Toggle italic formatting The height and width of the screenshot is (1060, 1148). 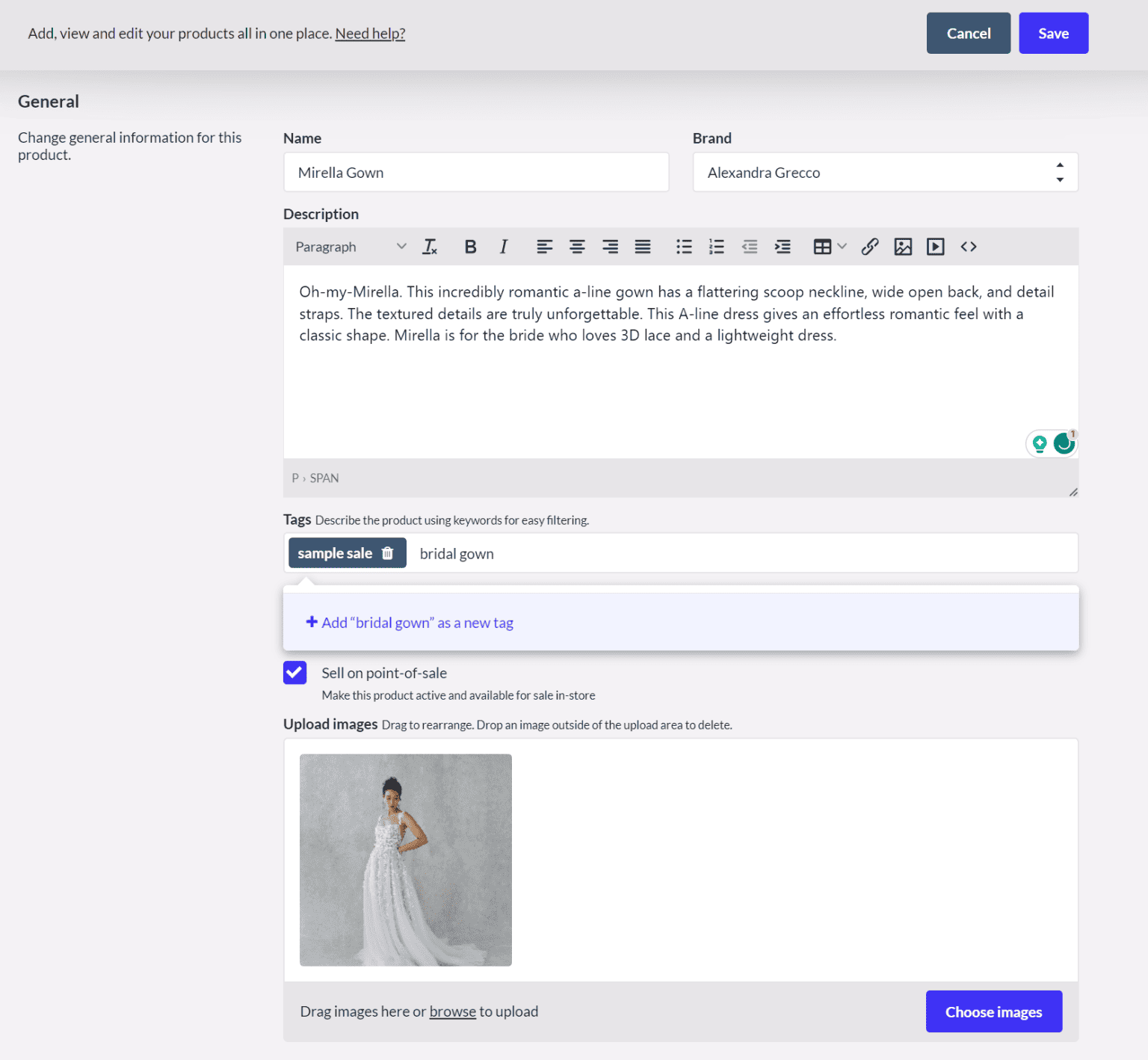(x=504, y=247)
